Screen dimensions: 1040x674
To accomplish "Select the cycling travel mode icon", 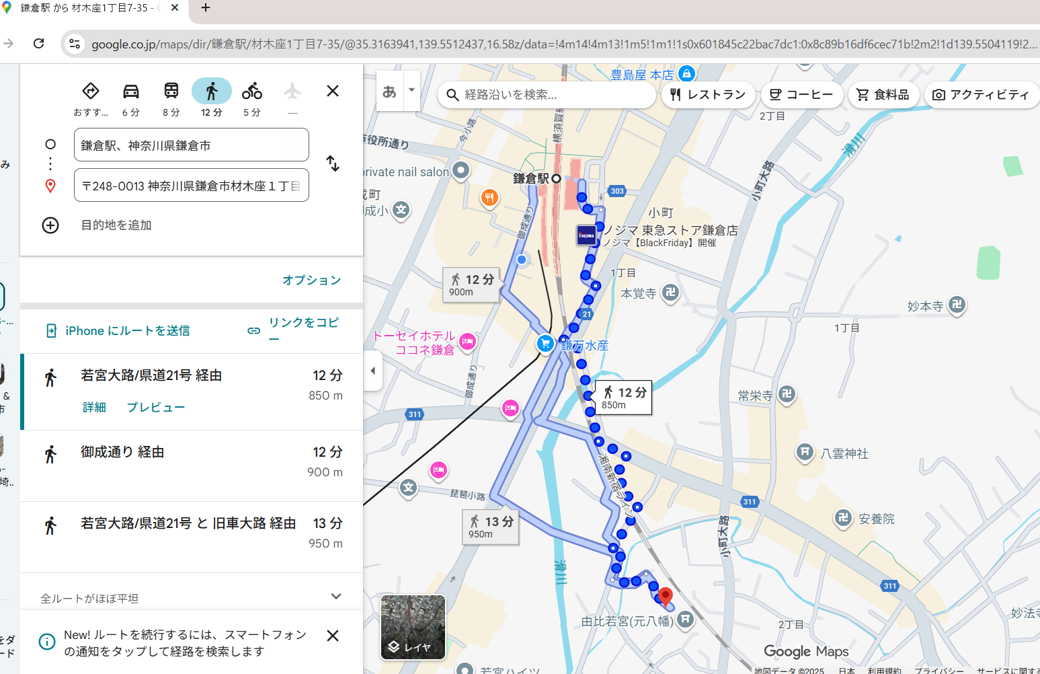I will [x=252, y=92].
